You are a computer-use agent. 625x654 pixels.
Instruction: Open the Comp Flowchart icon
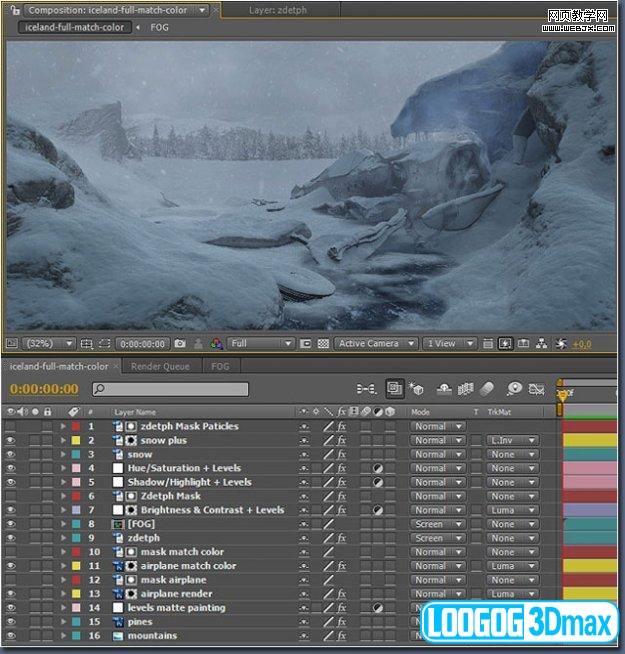pos(542,344)
